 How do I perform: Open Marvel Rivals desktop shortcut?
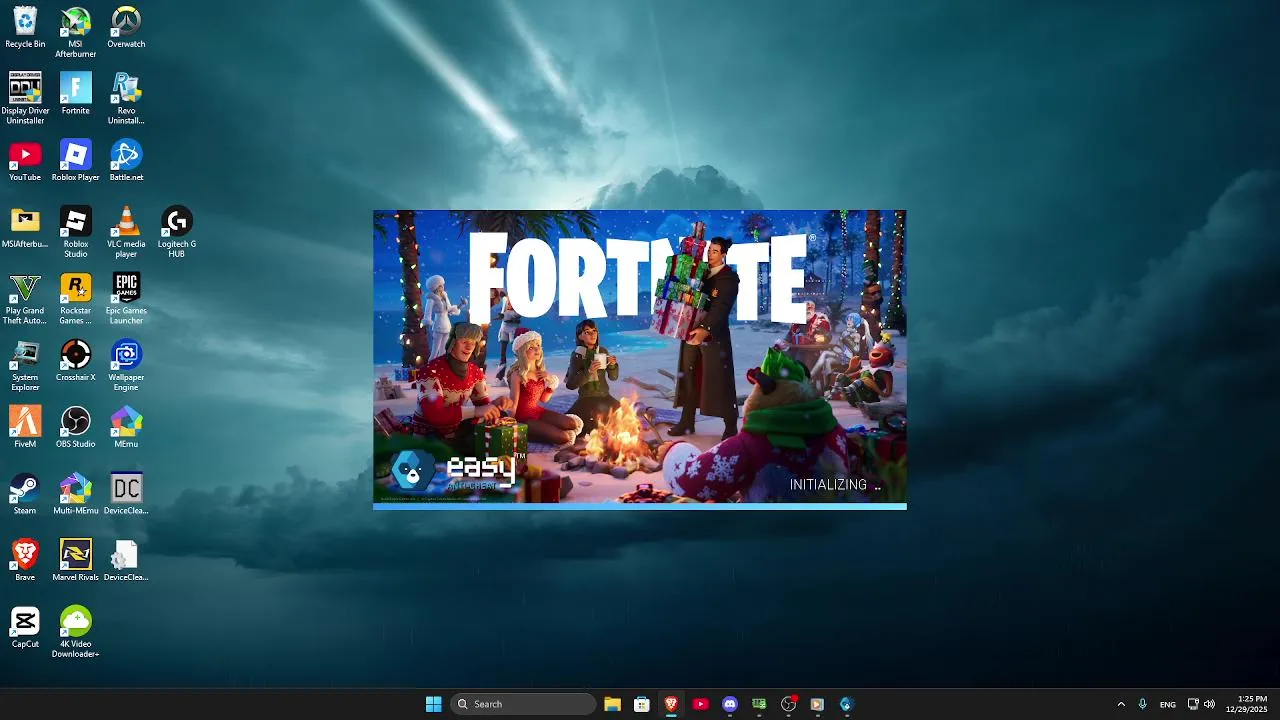(x=76, y=561)
